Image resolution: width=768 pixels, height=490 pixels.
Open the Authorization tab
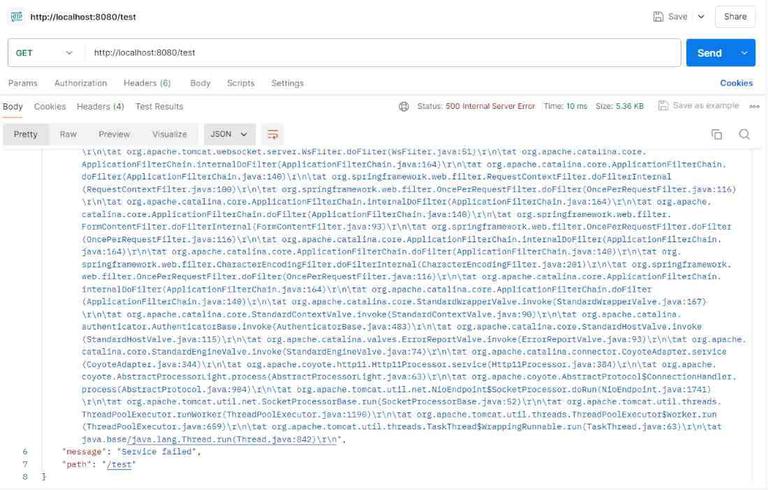(x=80, y=83)
